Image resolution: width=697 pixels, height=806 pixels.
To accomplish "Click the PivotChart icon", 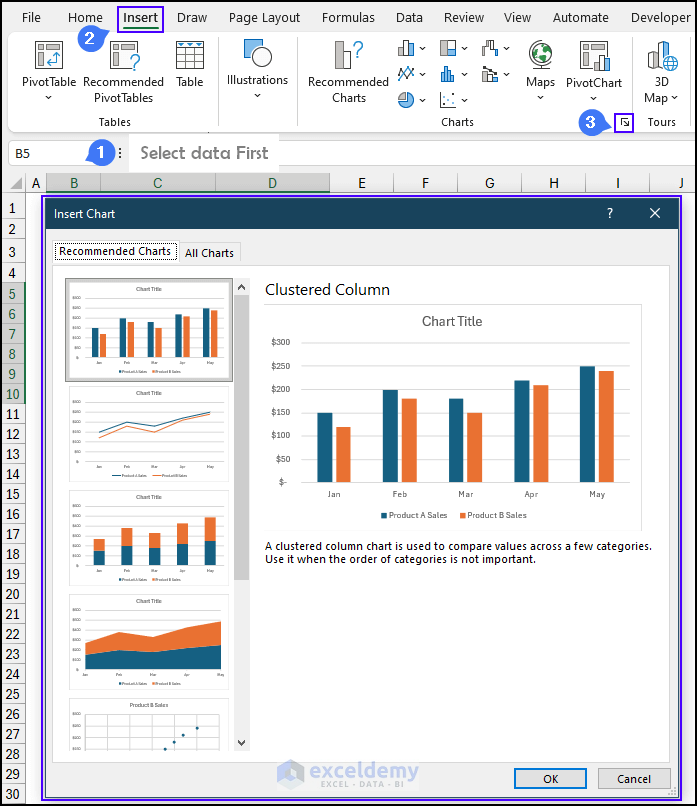I will point(594,56).
